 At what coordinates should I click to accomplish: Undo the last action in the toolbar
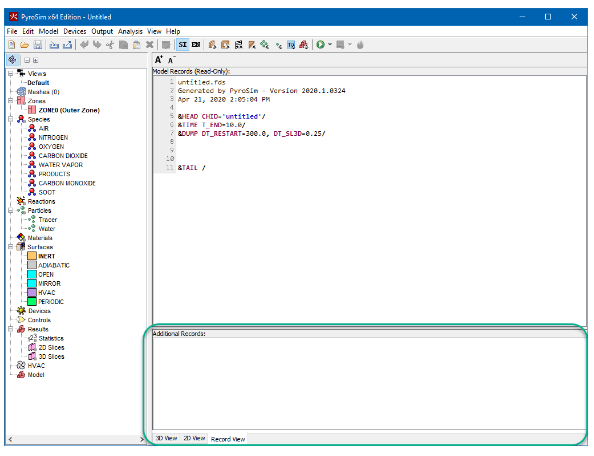pos(84,45)
